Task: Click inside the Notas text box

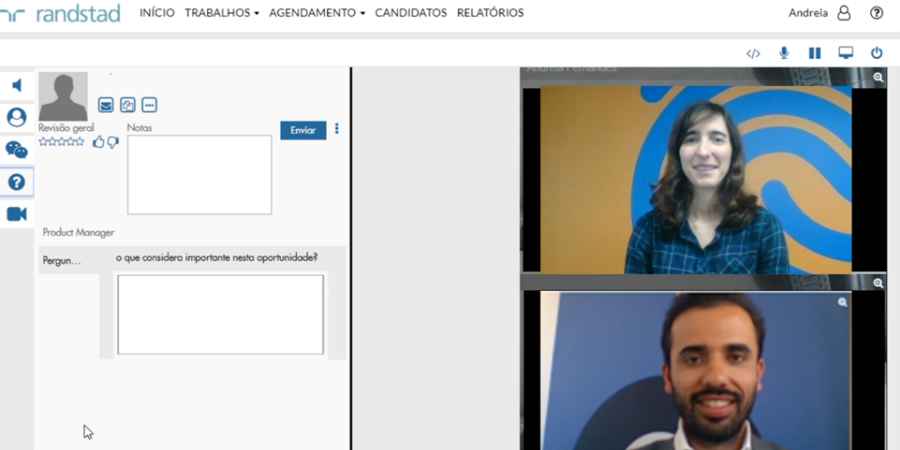Action: pos(199,175)
